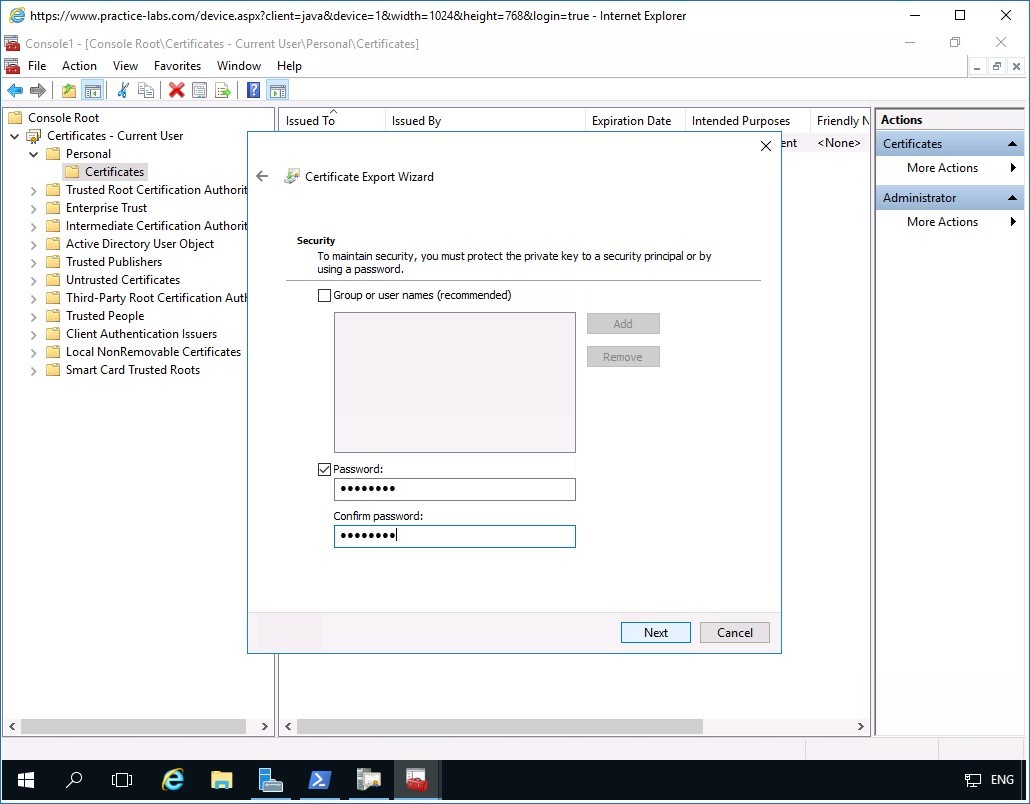The width and height of the screenshot is (1030, 804).
Task: Click the wizard back arrow
Action: click(262, 176)
